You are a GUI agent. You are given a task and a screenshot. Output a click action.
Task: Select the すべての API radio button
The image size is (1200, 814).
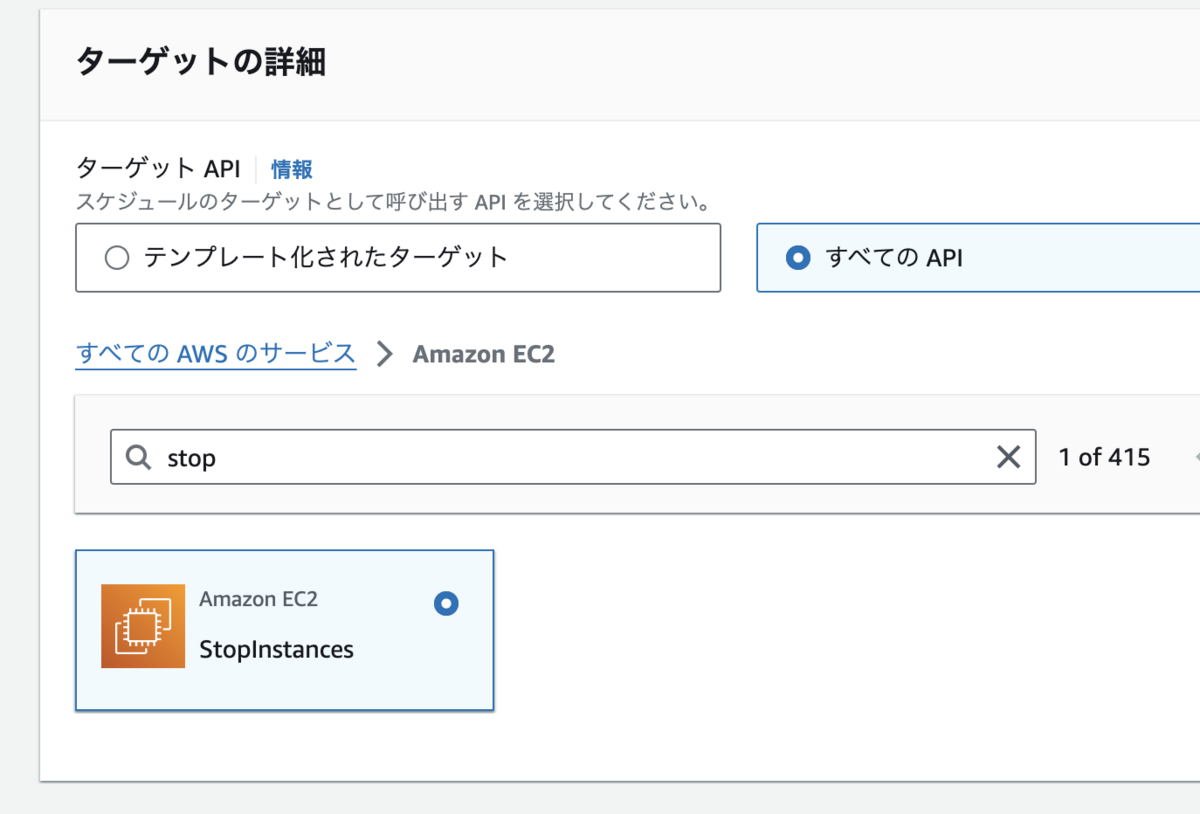coord(798,258)
